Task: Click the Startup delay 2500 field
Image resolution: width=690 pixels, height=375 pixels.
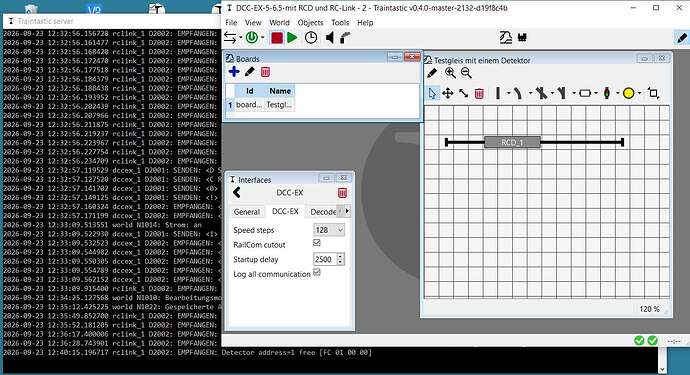Action: (x=325, y=259)
